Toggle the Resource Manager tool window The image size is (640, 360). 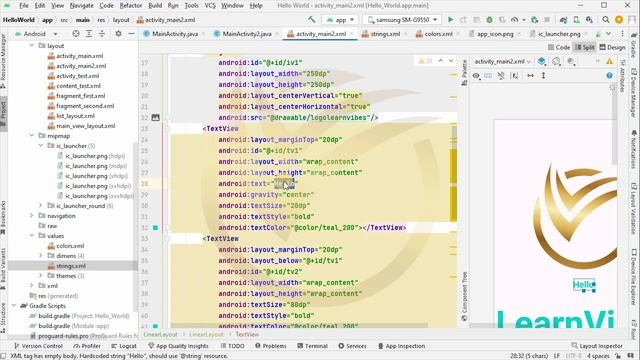pos(3,61)
